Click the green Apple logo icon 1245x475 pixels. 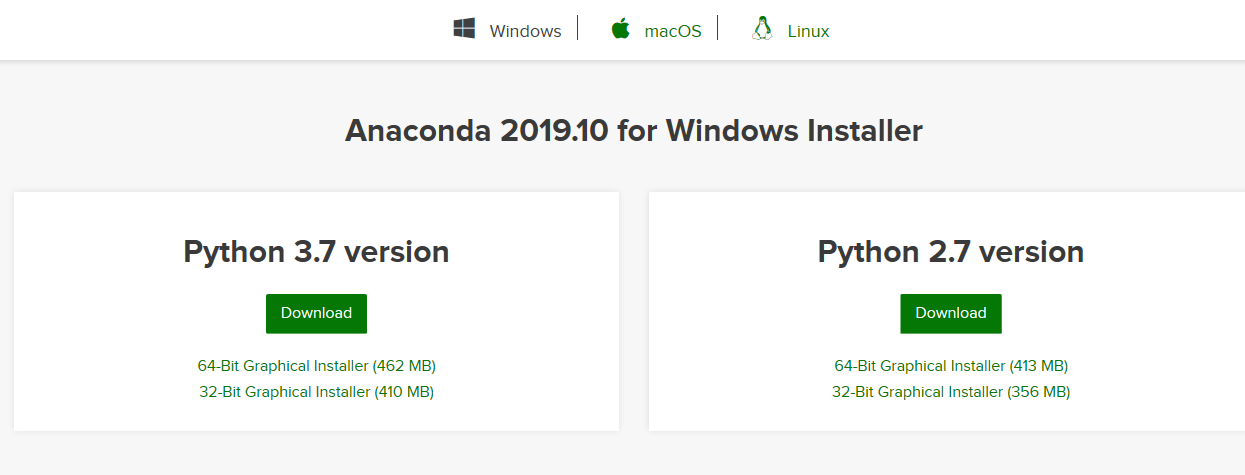(621, 29)
